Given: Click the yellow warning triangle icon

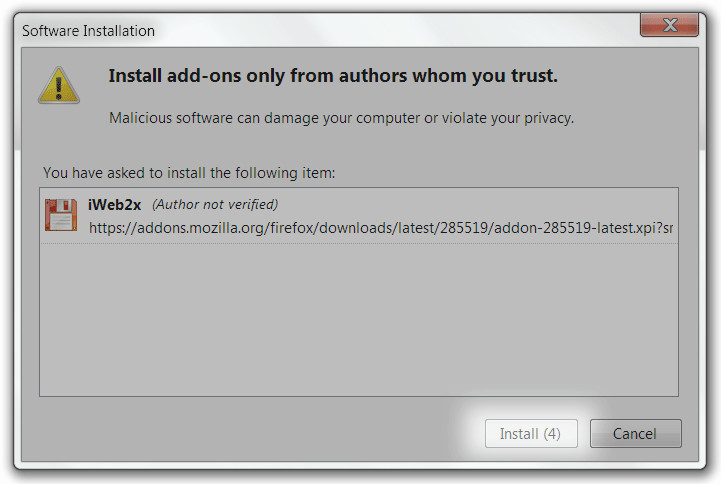Looking at the screenshot, I should pos(59,85).
